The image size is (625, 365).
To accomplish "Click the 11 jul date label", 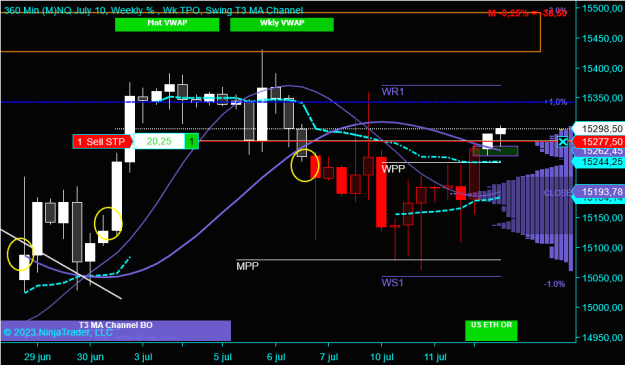I will tap(435, 357).
